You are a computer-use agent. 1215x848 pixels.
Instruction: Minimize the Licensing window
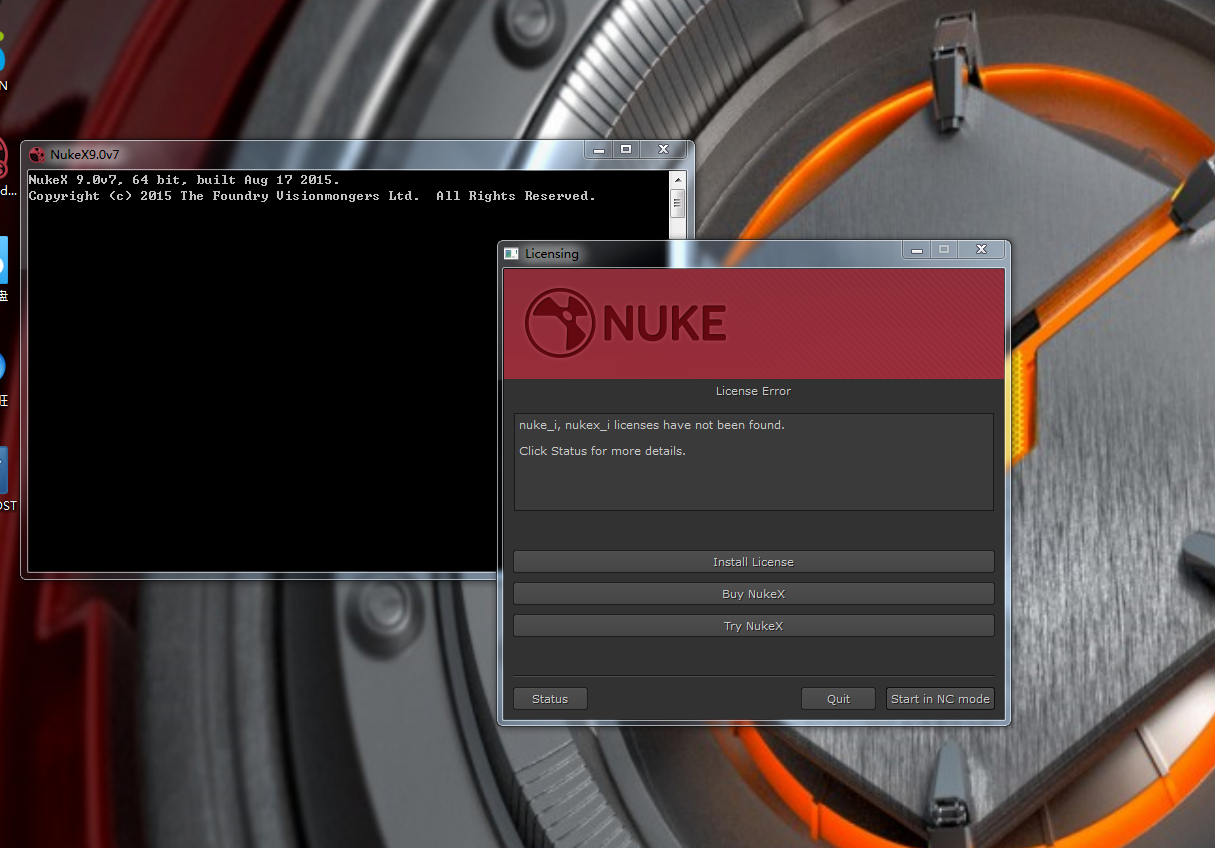point(916,249)
